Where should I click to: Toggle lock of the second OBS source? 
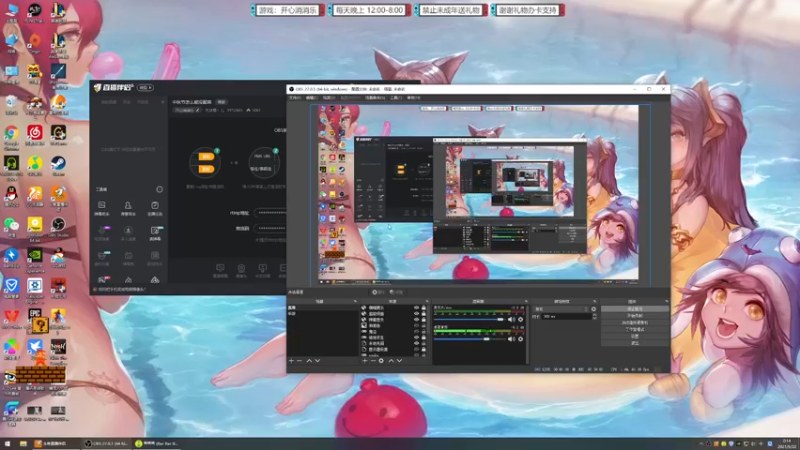point(423,314)
